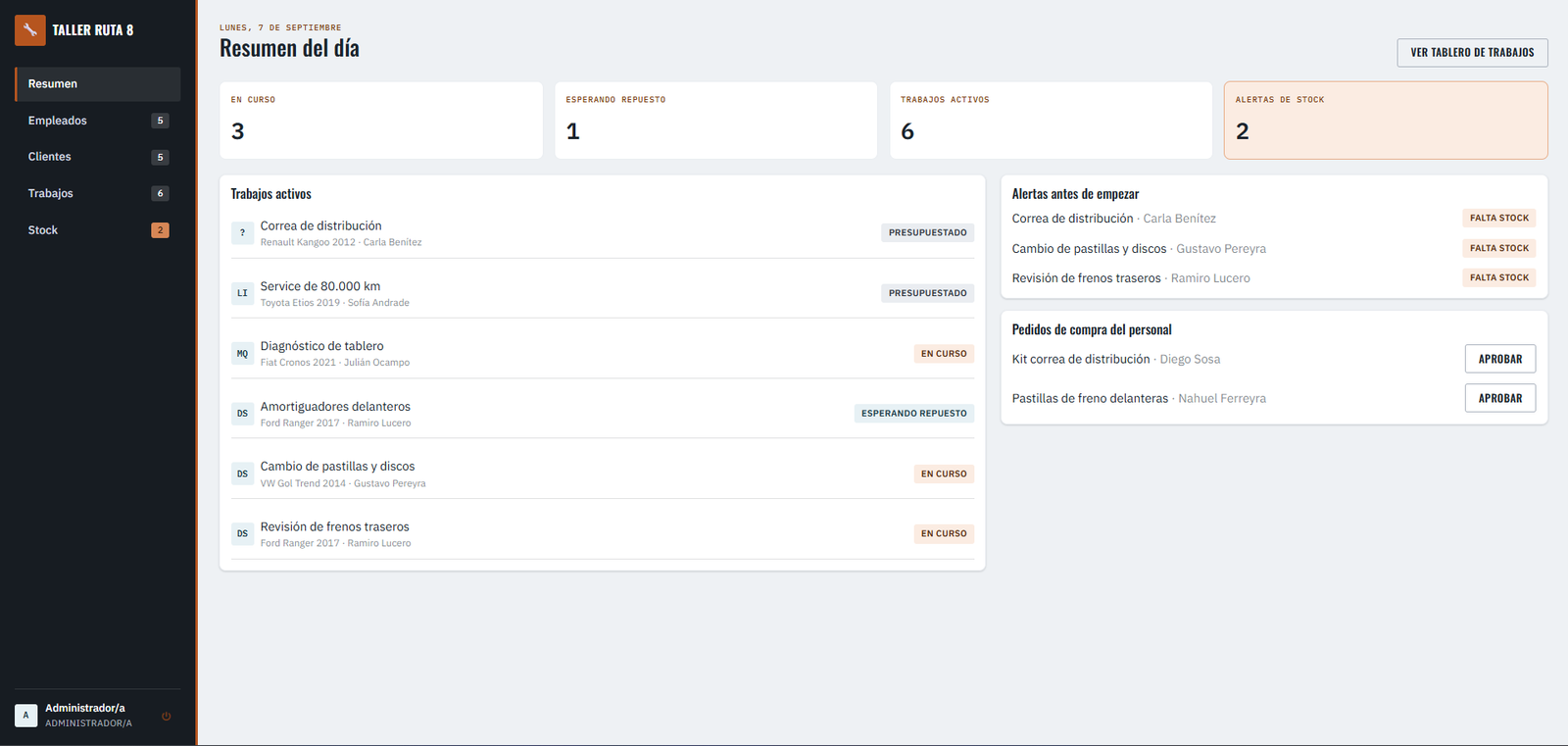Click Renault Kangoo 2012 · Carla Benítez subtitle

click(341, 242)
